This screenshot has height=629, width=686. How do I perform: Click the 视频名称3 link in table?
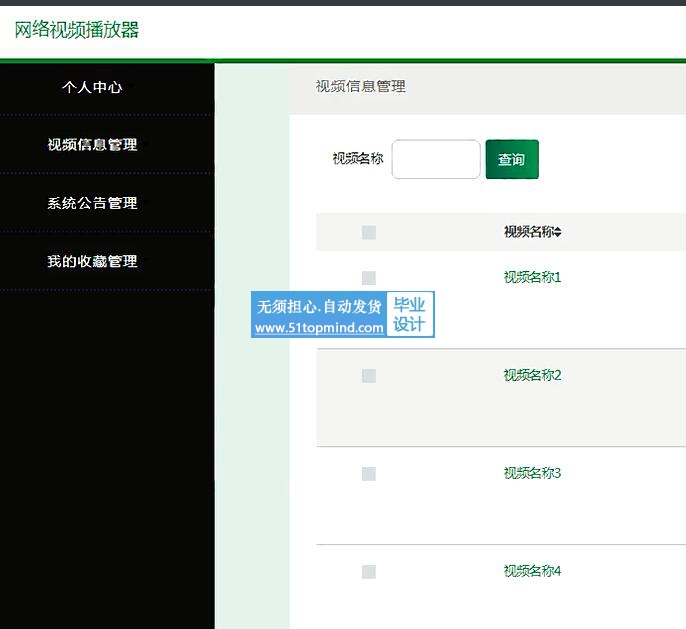[x=532, y=473]
